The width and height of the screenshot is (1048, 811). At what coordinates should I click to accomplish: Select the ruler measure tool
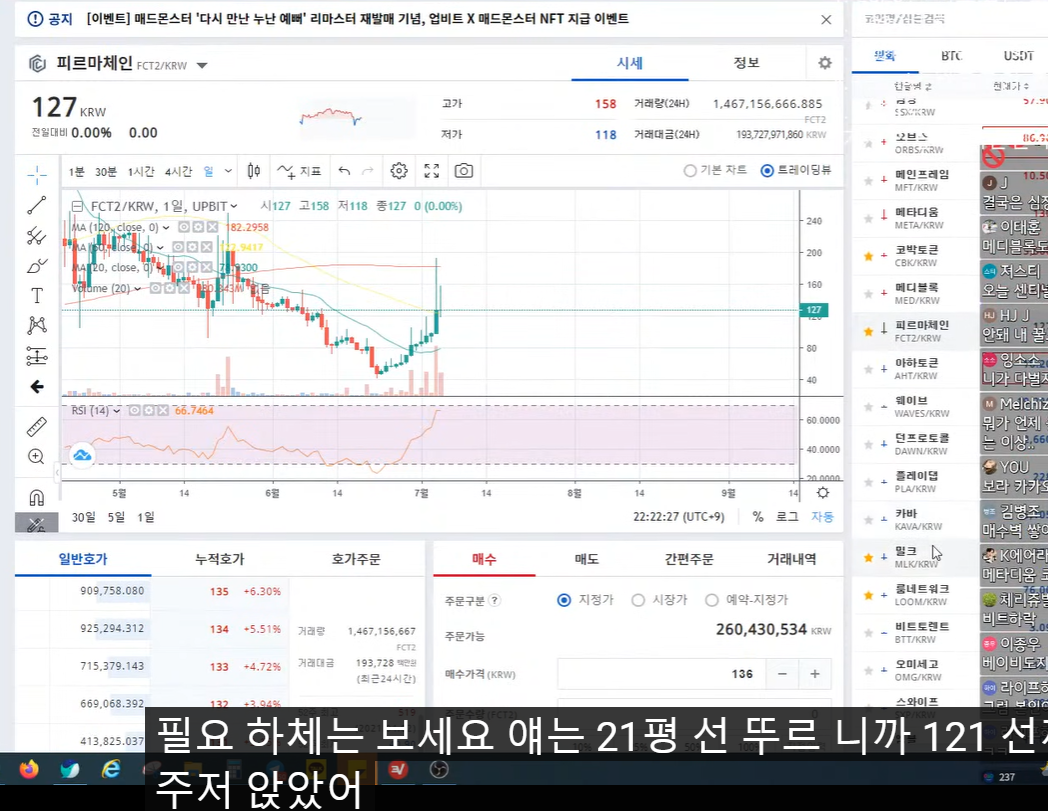(37, 427)
